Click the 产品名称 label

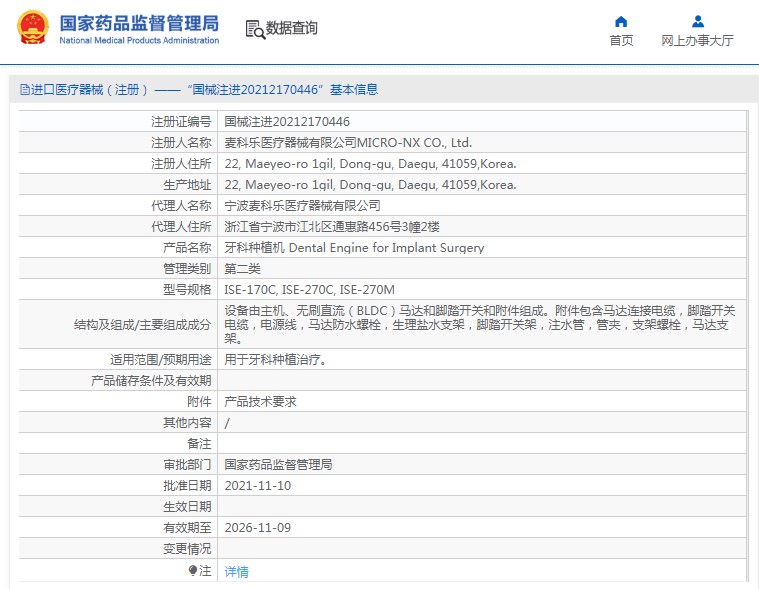click(x=187, y=247)
